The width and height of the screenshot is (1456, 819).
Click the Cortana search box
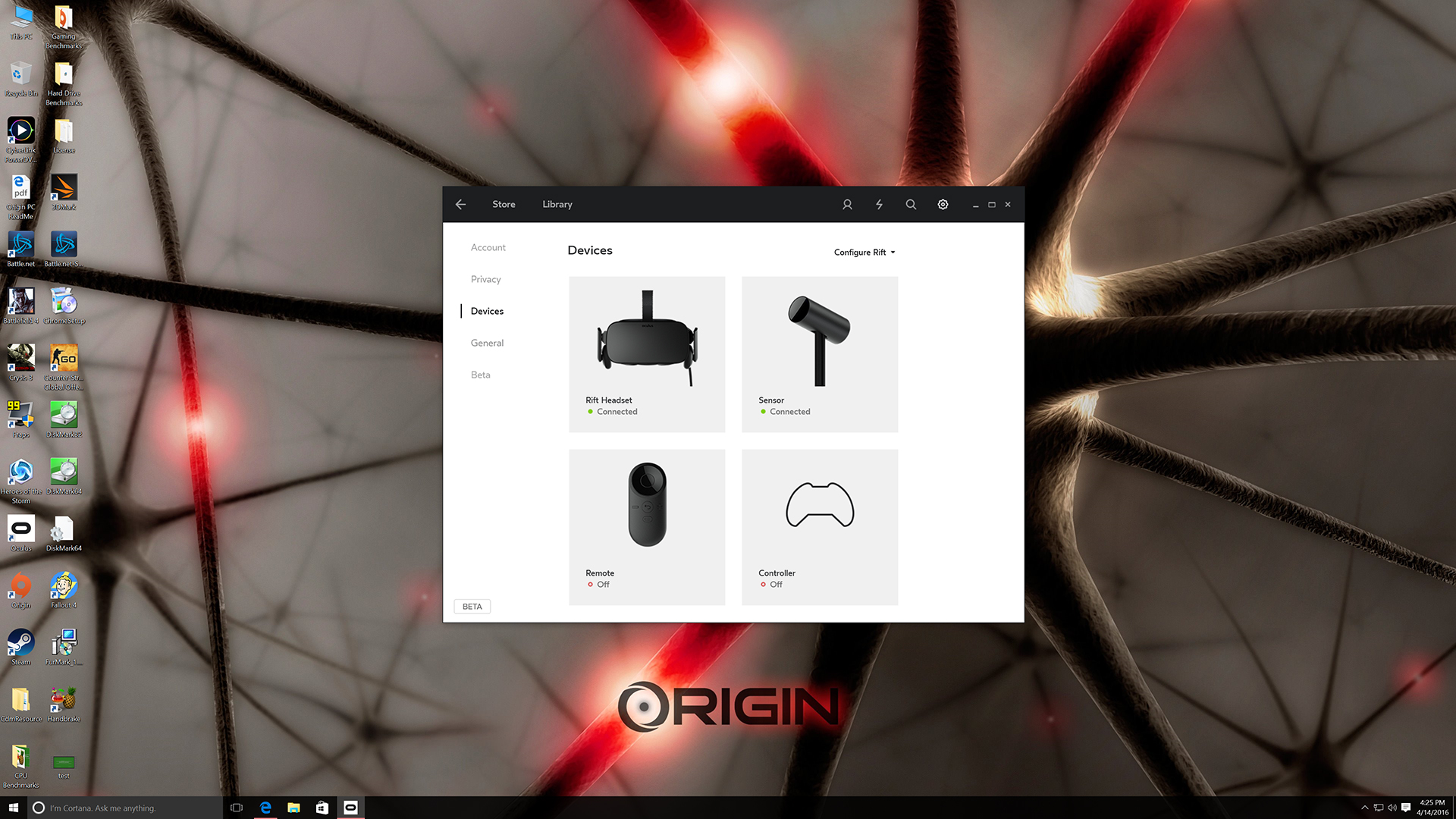[125, 808]
